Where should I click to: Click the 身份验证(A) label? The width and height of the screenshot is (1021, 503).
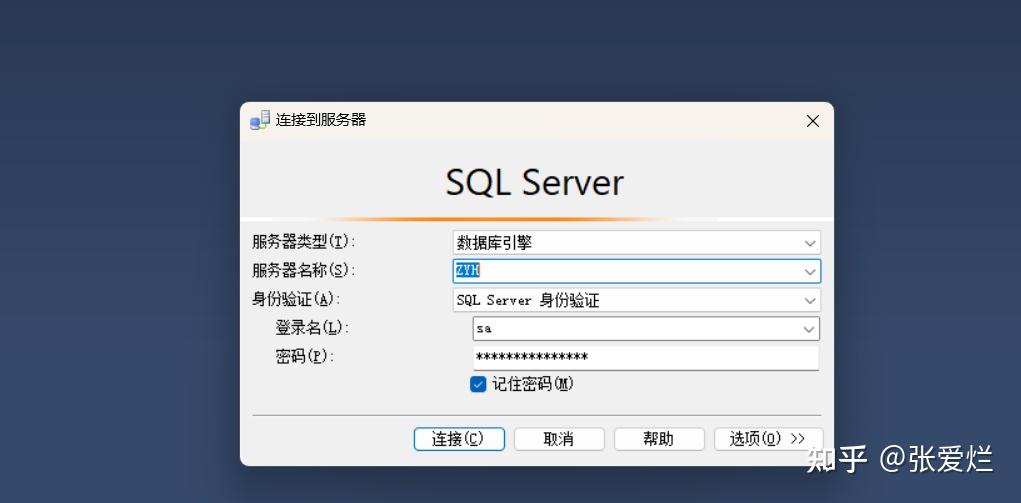click(296, 299)
